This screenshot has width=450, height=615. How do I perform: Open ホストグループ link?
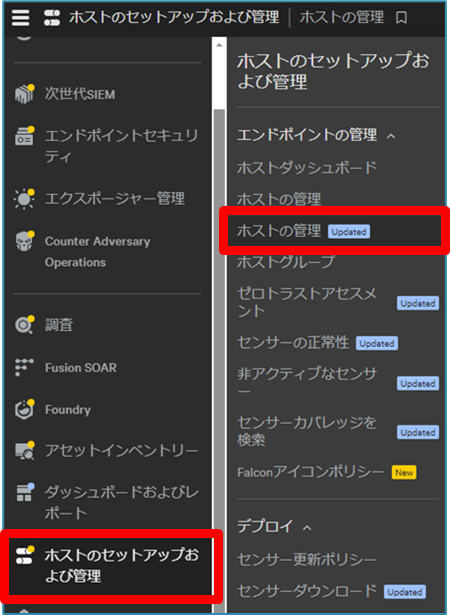(286, 262)
